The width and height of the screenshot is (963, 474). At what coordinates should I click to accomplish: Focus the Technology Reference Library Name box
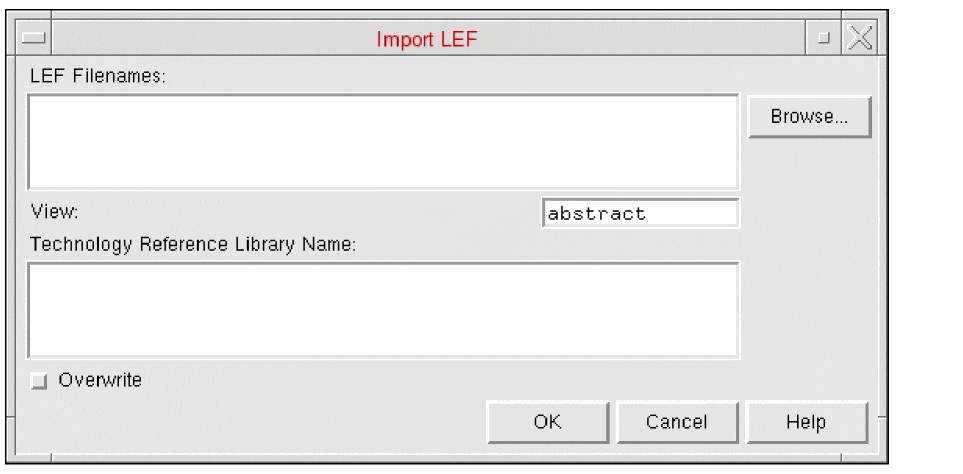[x=382, y=309]
